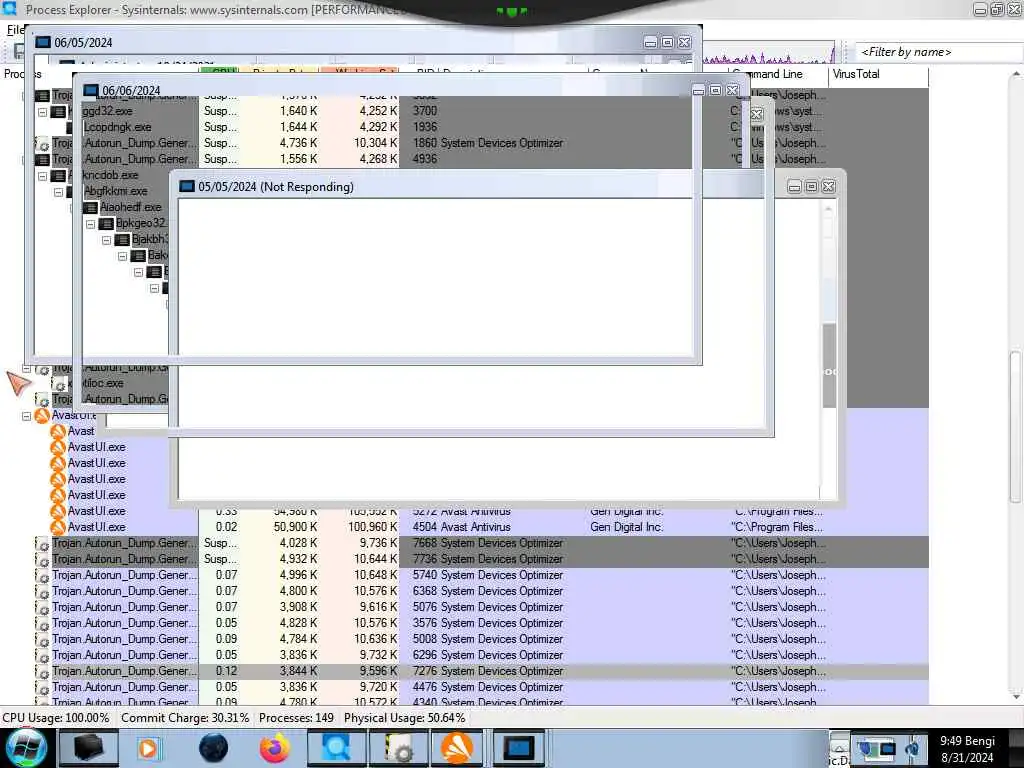Click '4504 Avast Antivirus' description cell
The width and height of the screenshot is (1024, 768).
(461, 527)
